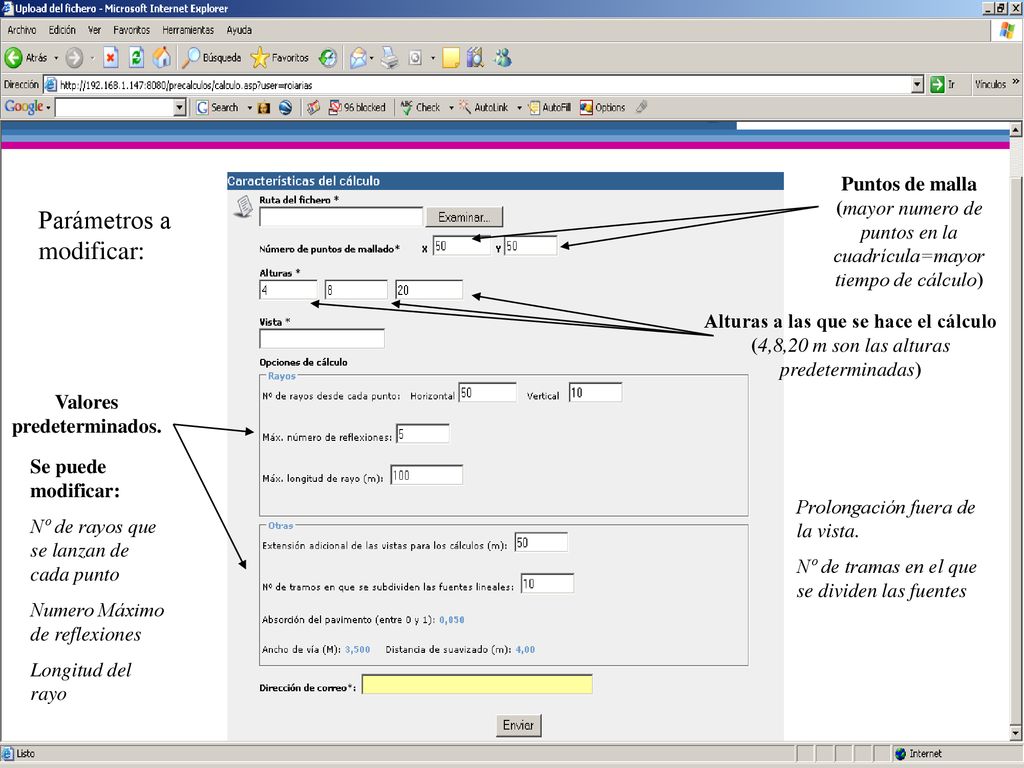The height and width of the screenshot is (768, 1024).
Task: Click the Ancho de vía value 3,500
Action: click(x=357, y=650)
